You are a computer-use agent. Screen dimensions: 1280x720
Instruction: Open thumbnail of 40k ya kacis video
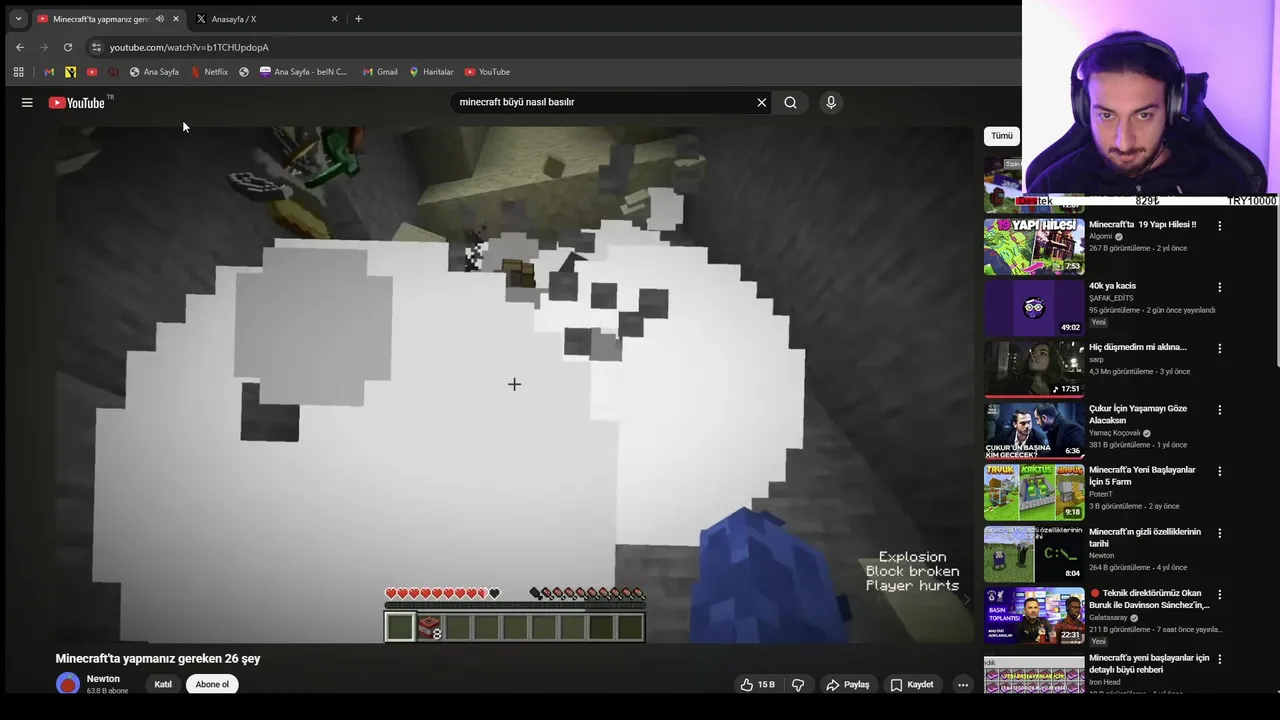click(x=1034, y=307)
